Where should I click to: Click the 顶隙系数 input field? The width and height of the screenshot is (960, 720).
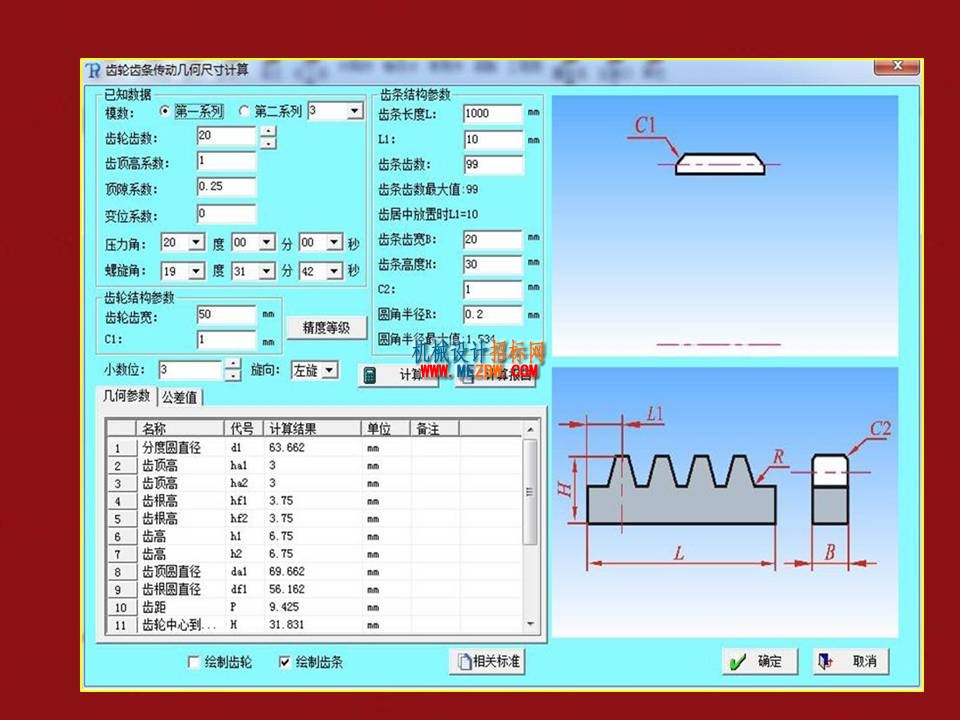(226, 187)
